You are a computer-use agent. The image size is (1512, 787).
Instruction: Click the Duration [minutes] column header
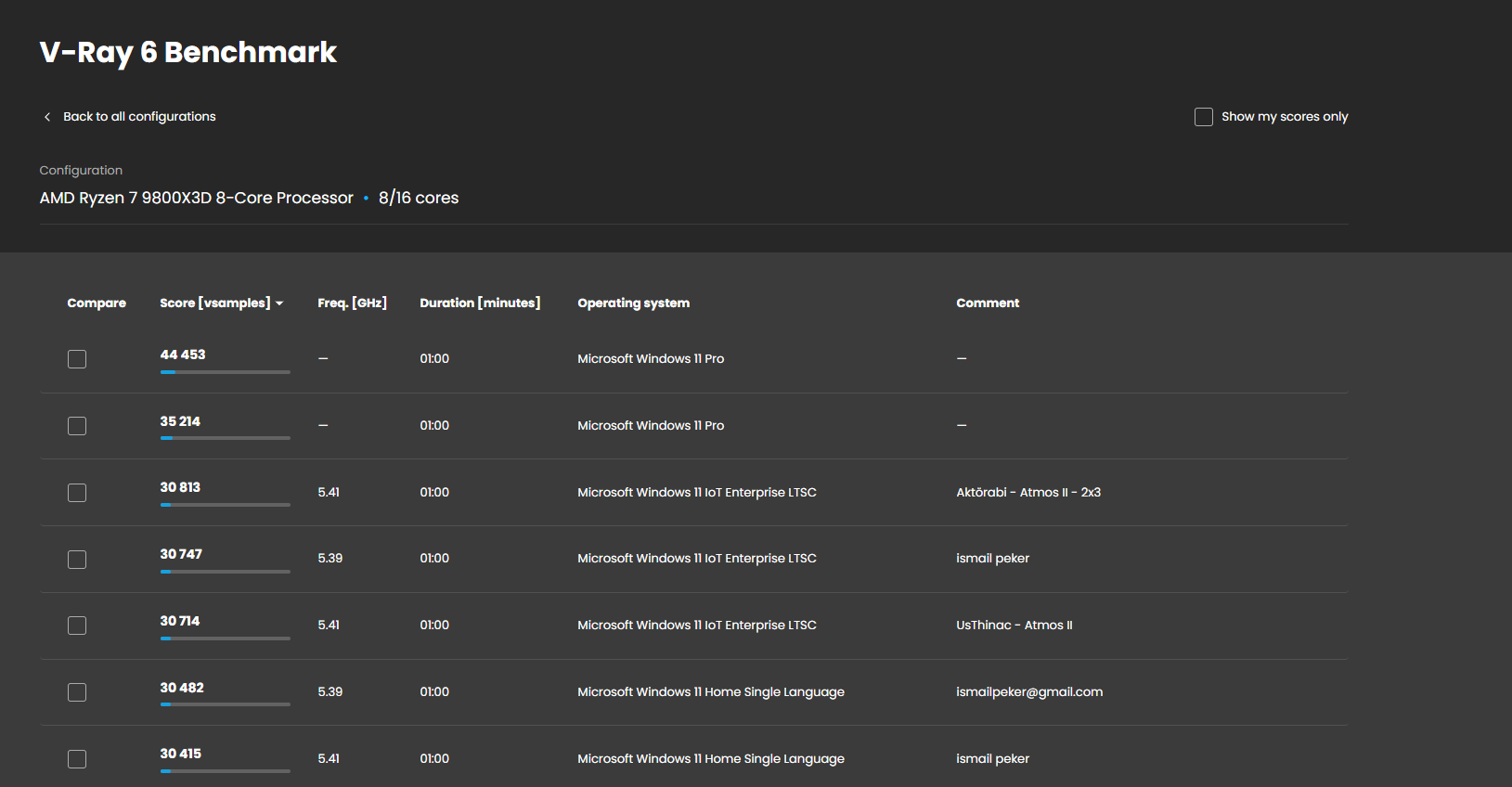tap(480, 303)
